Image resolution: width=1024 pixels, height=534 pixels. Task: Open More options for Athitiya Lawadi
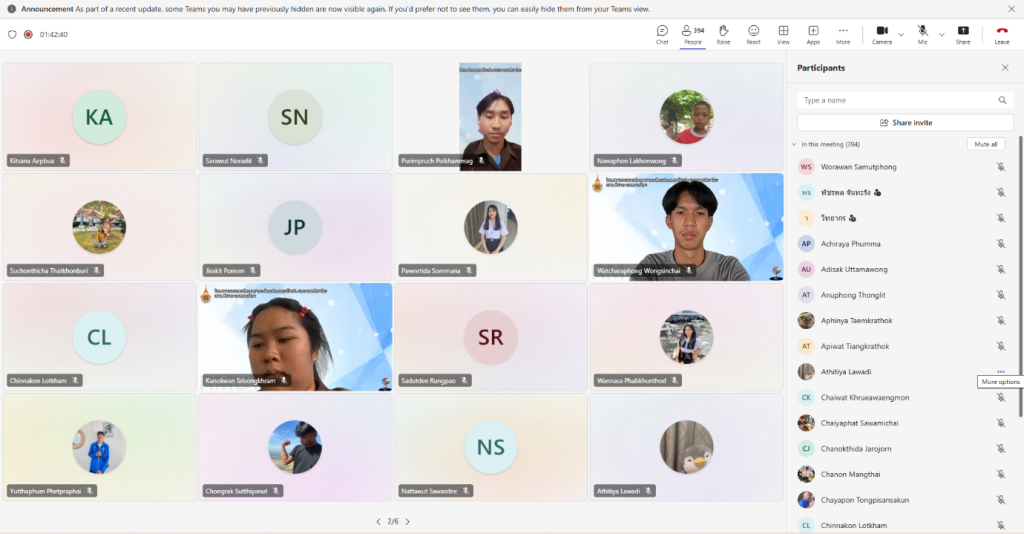tap(1000, 372)
